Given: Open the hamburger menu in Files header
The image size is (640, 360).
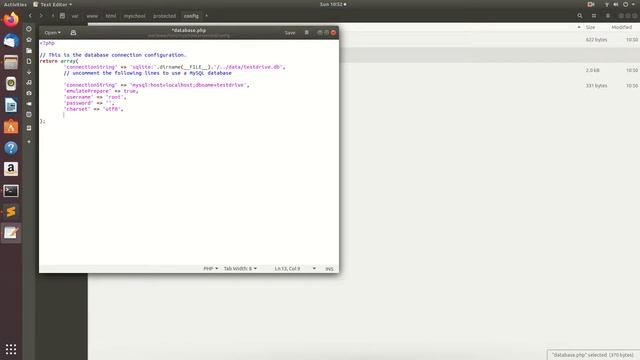Looking at the screenshot, I should click(608, 16).
